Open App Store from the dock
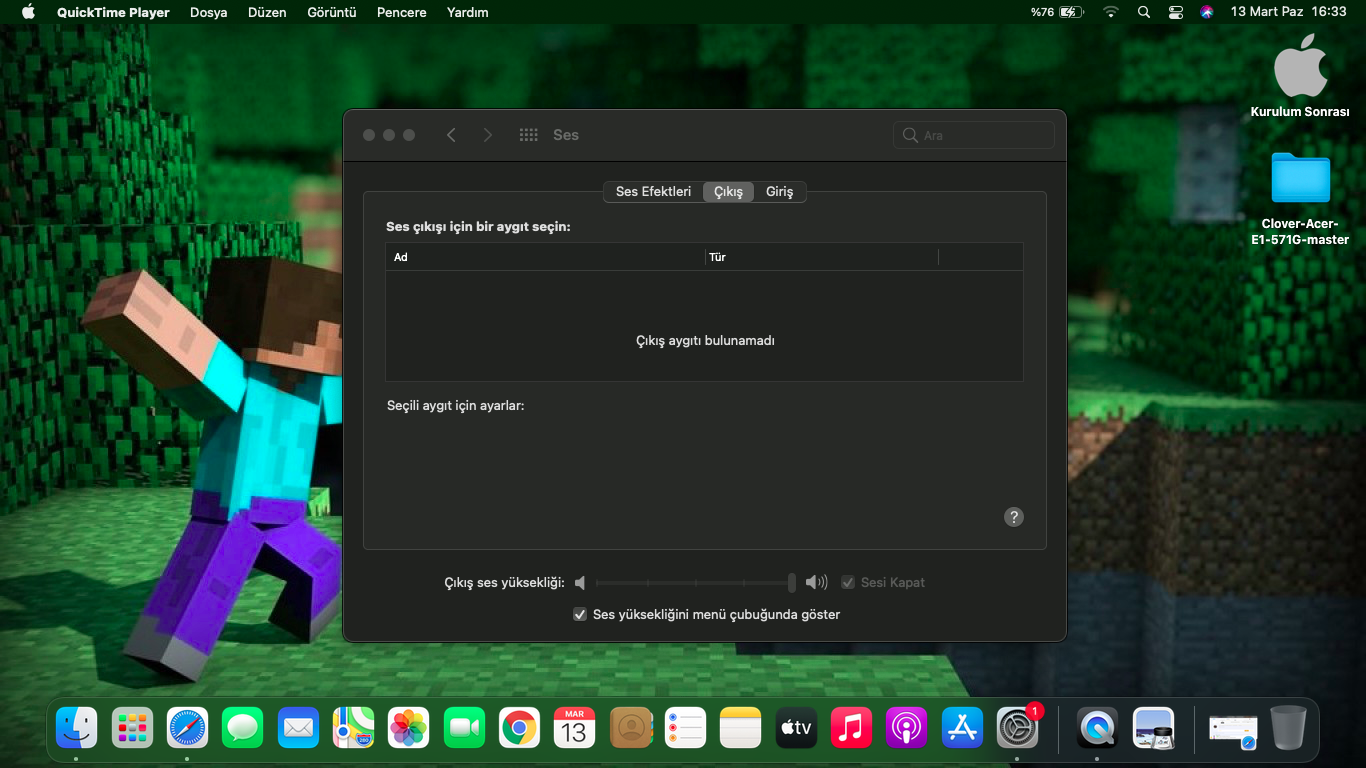 [962, 728]
